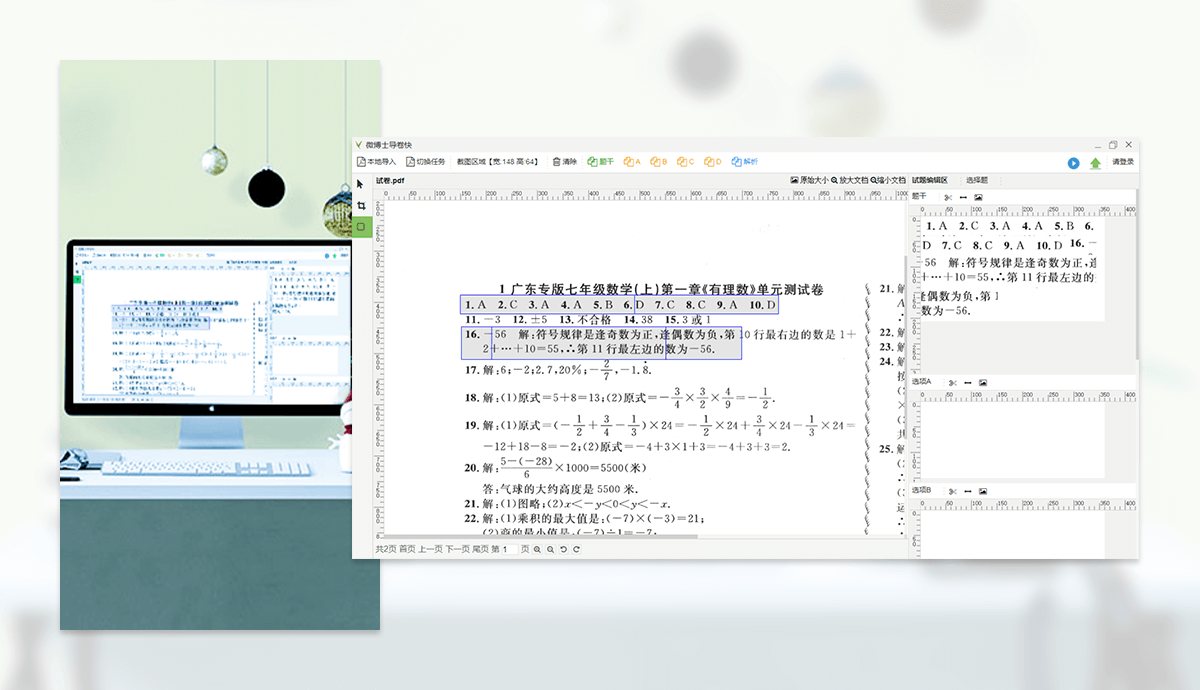
Task: Select the crop tool in sidebar
Action: [361, 205]
